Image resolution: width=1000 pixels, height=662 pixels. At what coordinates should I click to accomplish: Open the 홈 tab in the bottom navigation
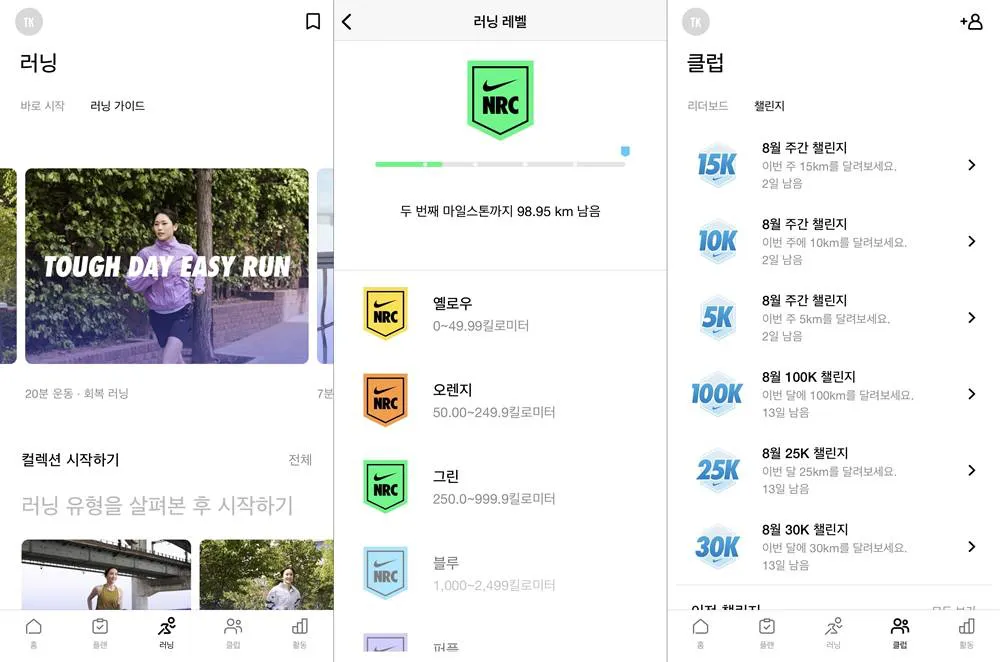[x=34, y=630]
